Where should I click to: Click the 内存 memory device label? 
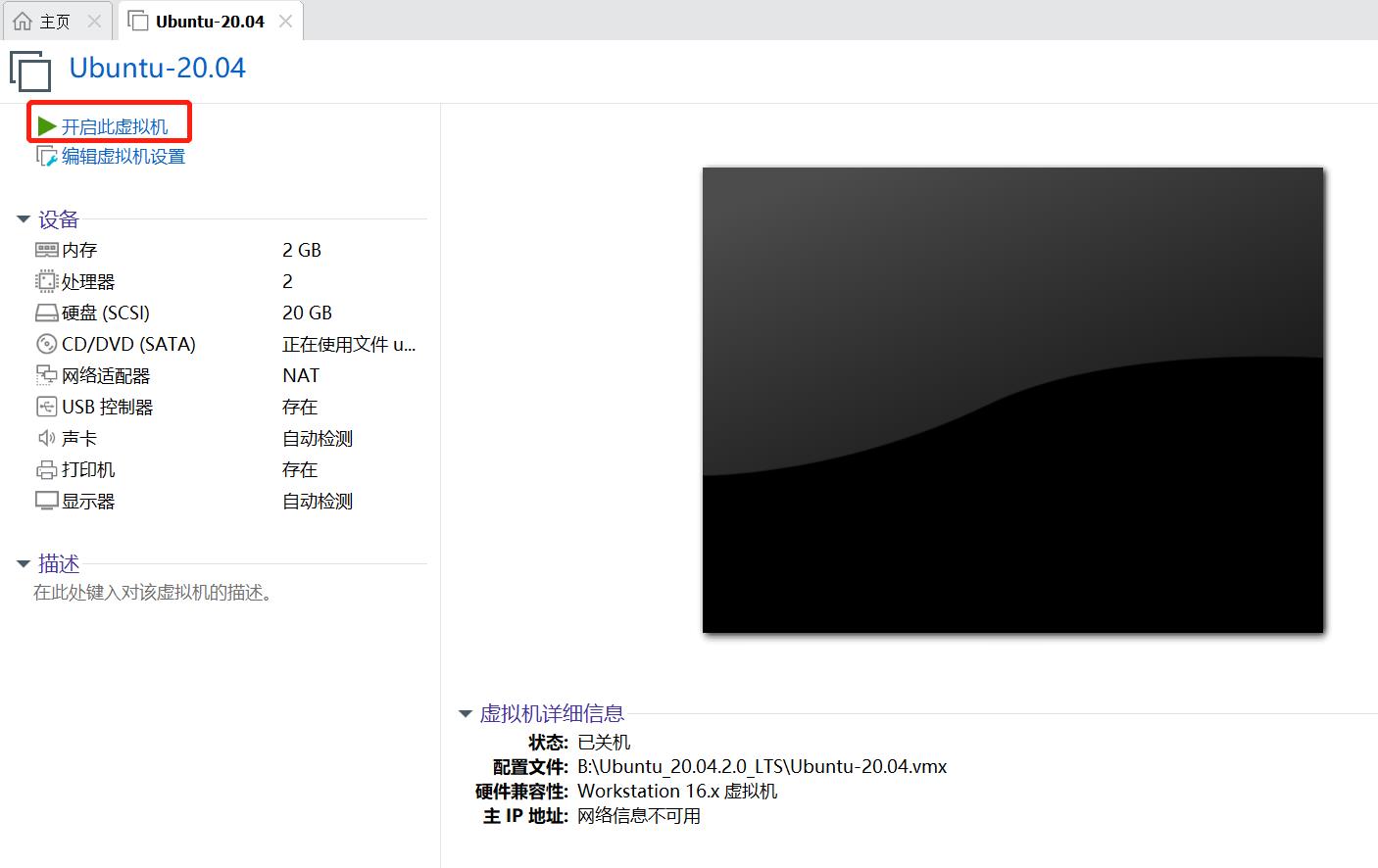coord(79,250)
